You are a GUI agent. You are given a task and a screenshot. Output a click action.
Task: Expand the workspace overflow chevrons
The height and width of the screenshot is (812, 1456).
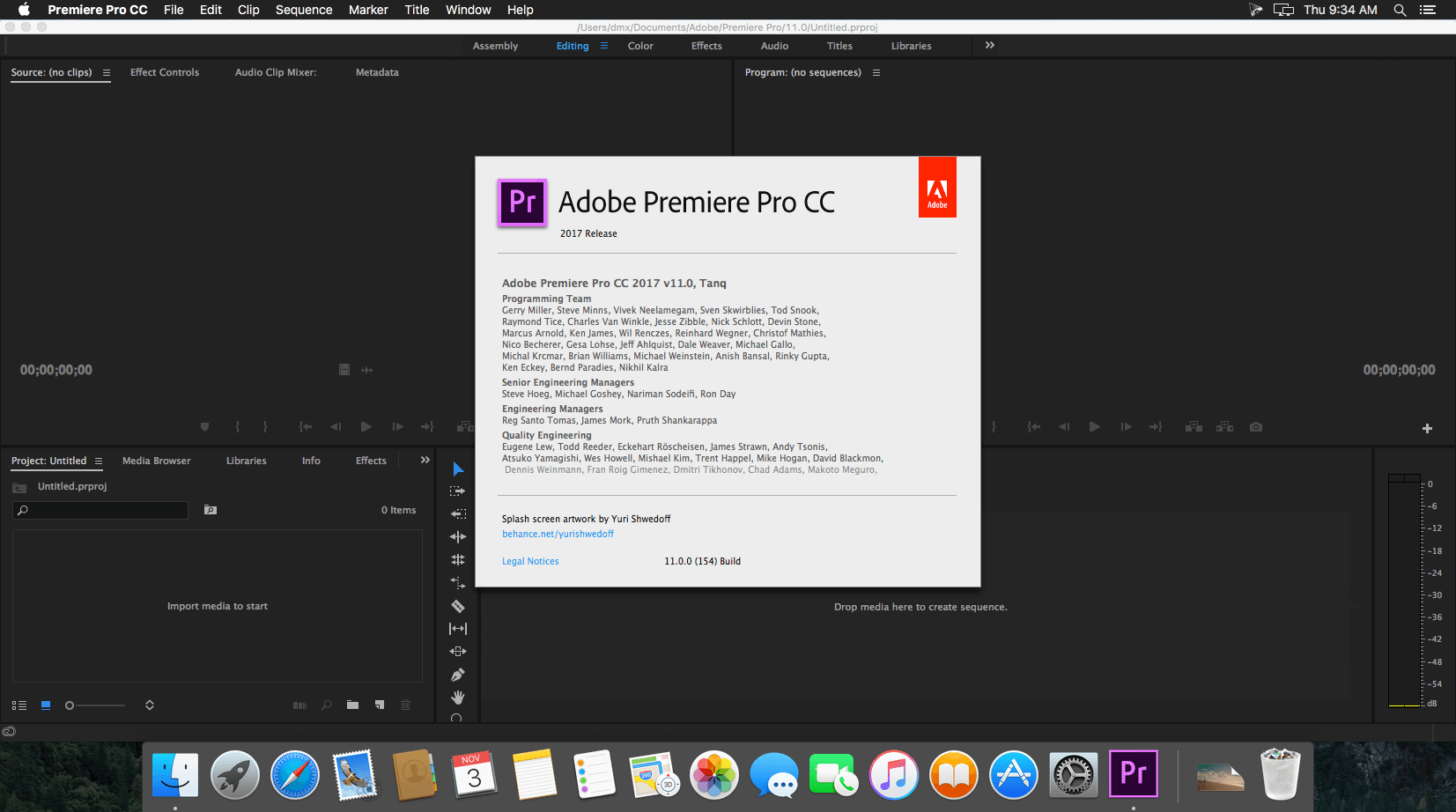coord(990,45)
